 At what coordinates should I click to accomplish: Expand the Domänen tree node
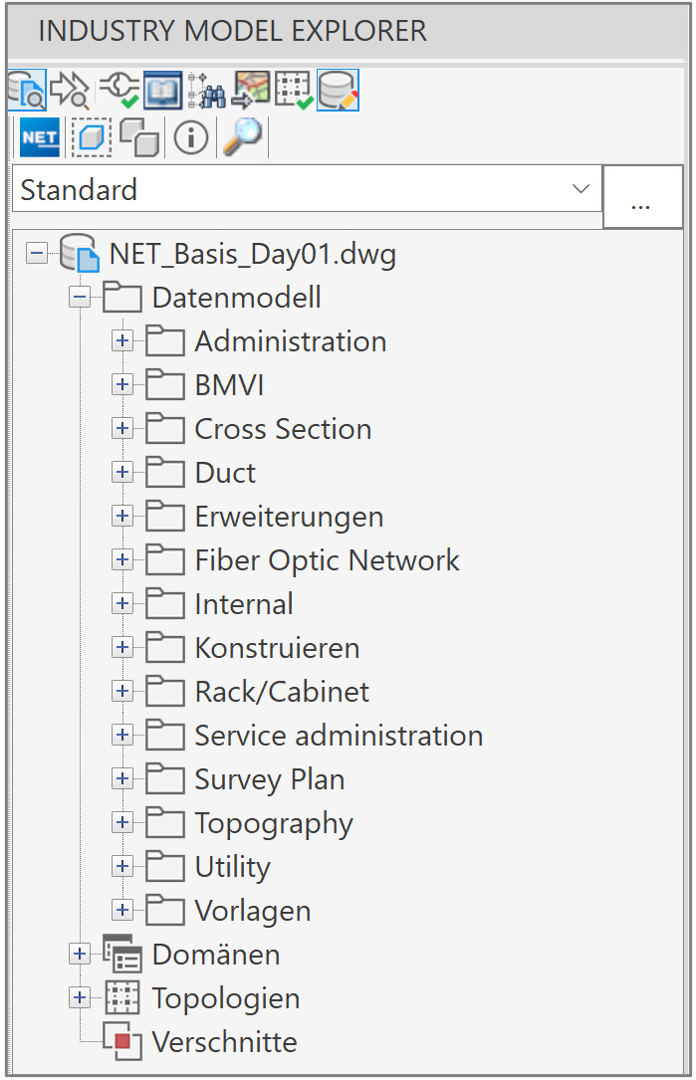(79, 954)
